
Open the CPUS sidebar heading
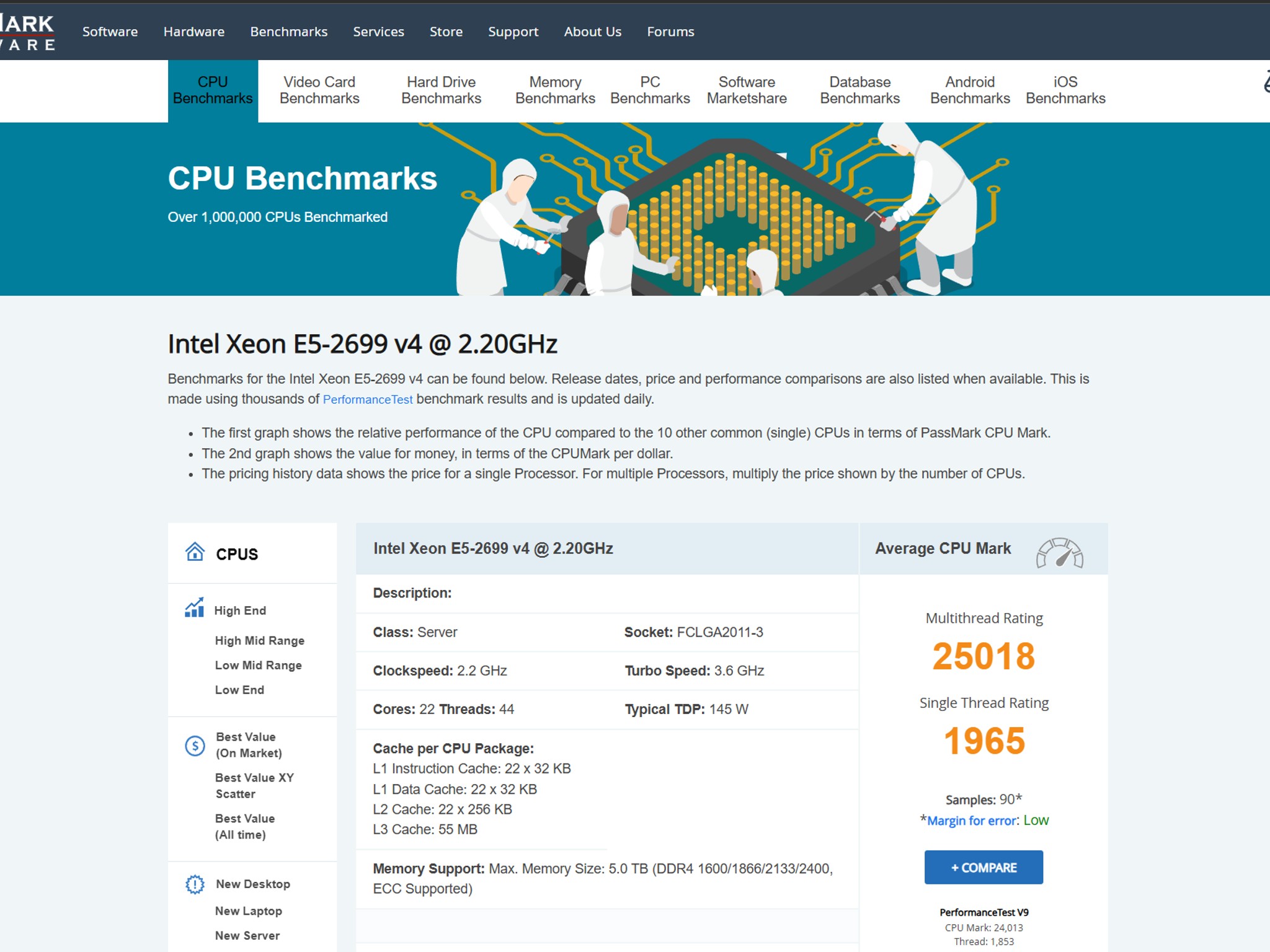coord(237,554)
